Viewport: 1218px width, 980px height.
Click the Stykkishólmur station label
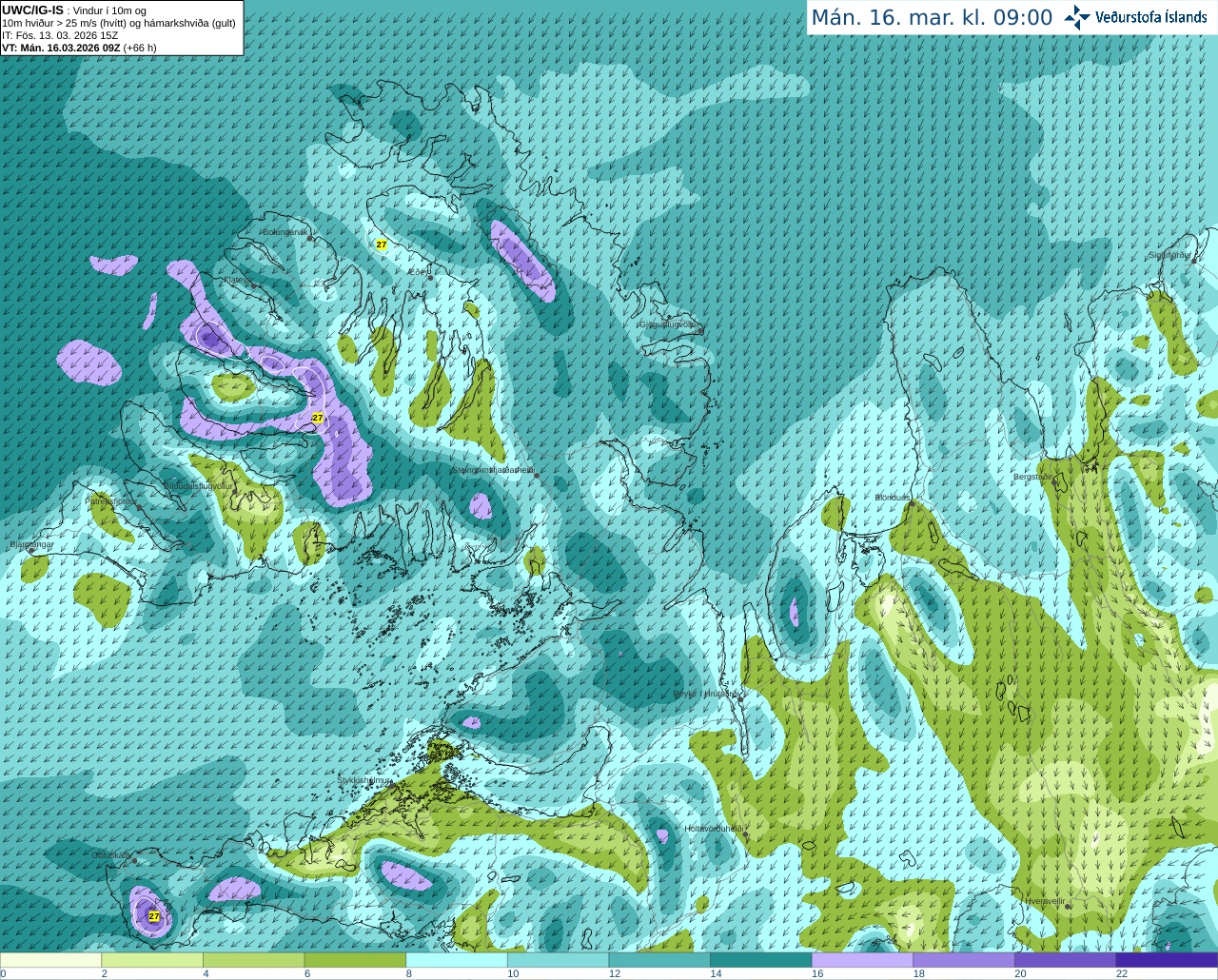click(364, 780)
